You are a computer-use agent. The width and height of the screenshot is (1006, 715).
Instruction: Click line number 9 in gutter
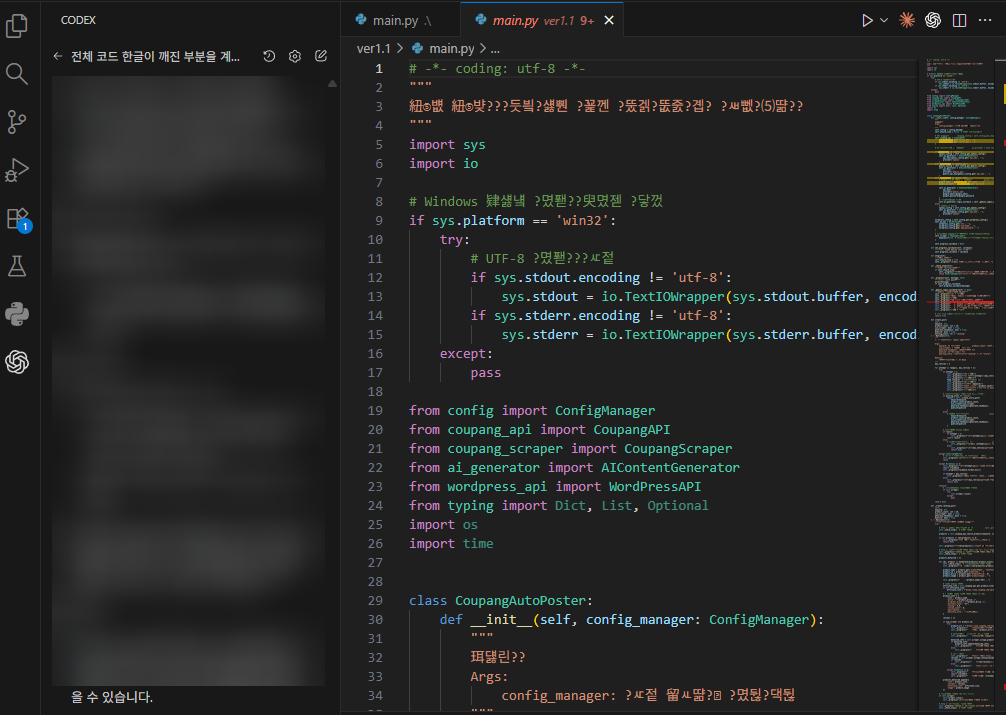tap(379, 221)
